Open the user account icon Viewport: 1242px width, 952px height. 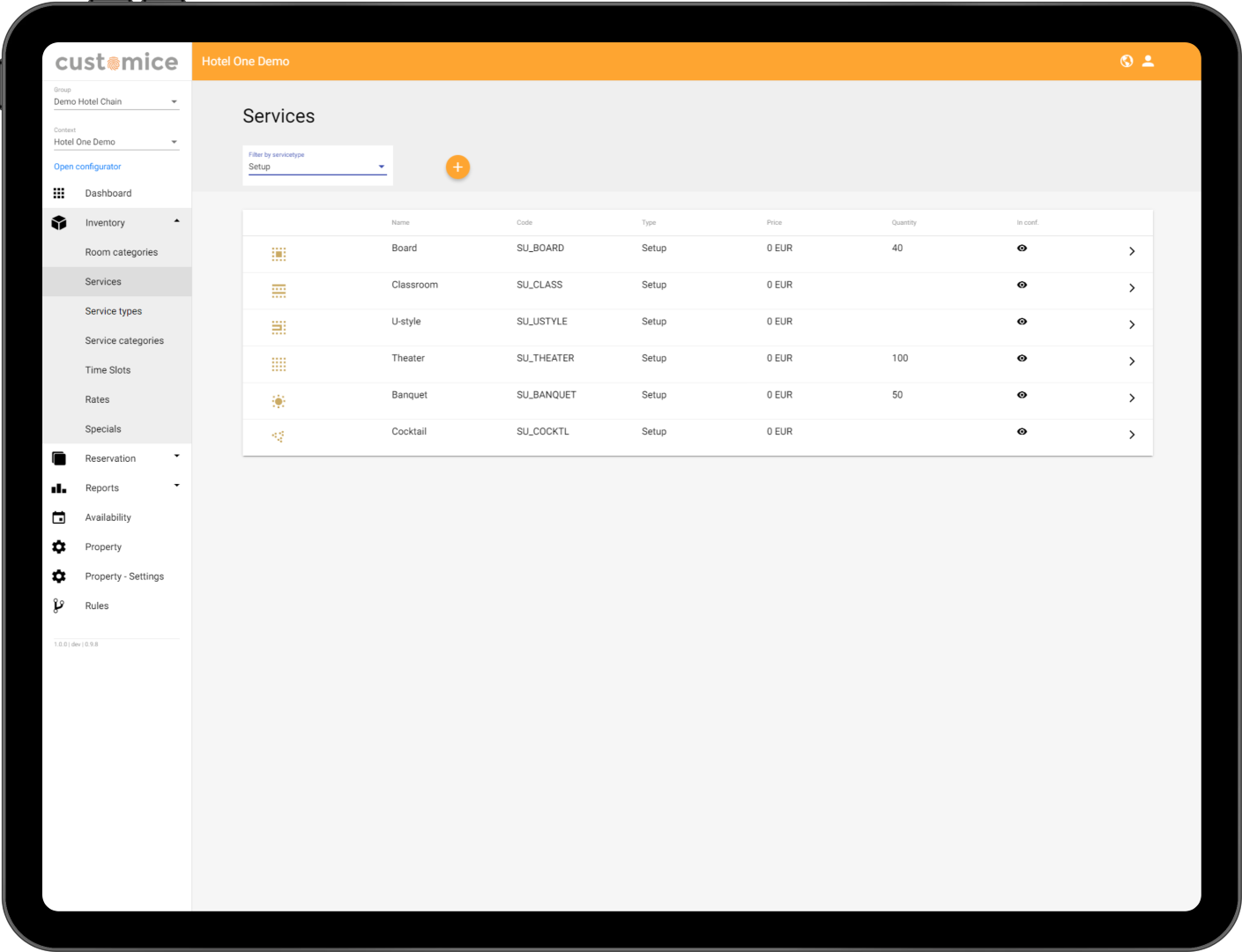(x=1148, y=61)
